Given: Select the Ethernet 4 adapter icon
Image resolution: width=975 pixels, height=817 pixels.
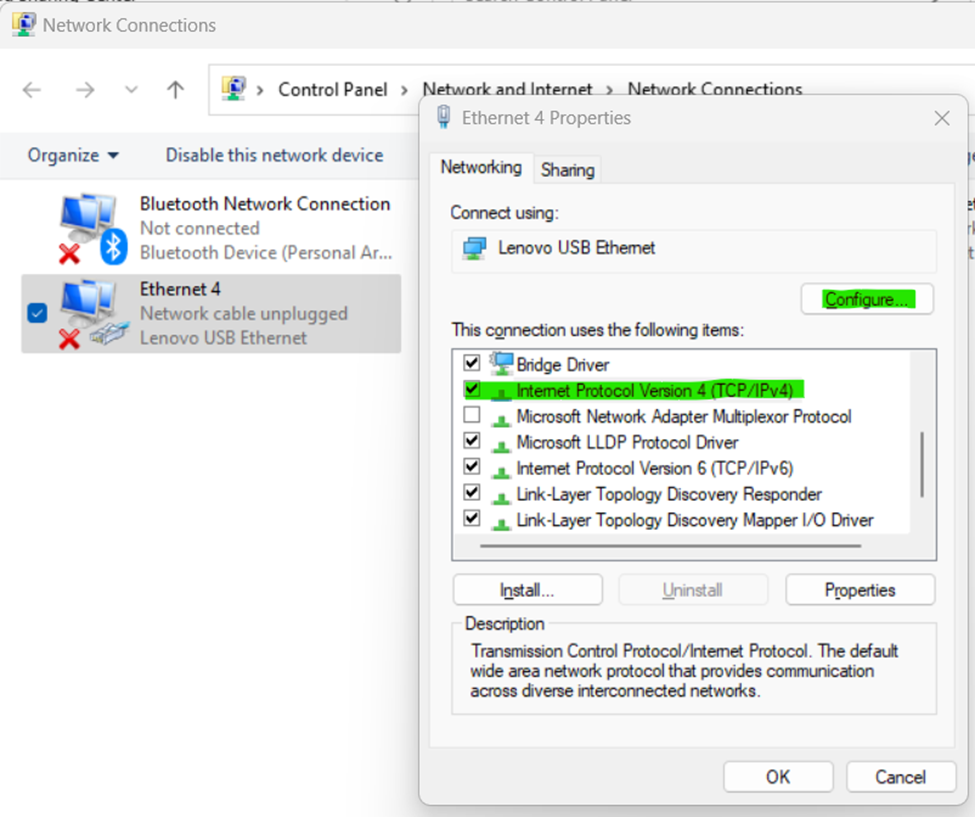Looking at the screenshot, I should pos(92,314).
